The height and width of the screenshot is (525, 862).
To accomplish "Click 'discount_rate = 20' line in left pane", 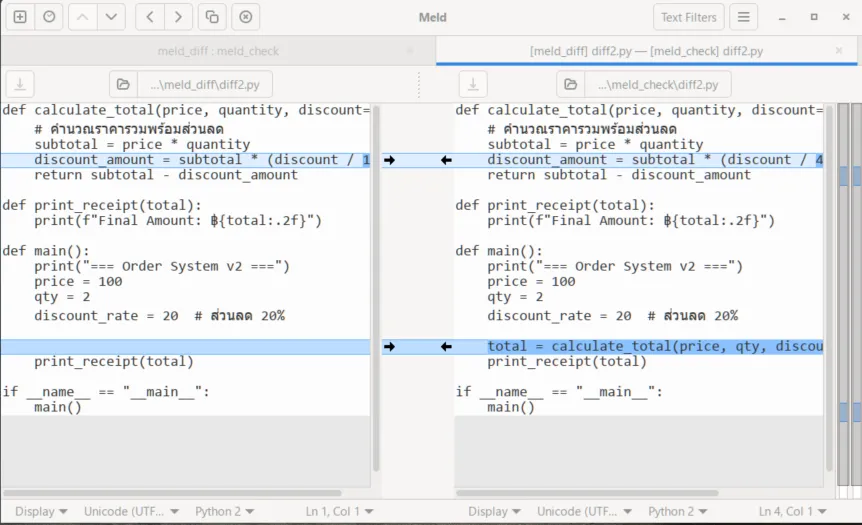I will [159, 316].
